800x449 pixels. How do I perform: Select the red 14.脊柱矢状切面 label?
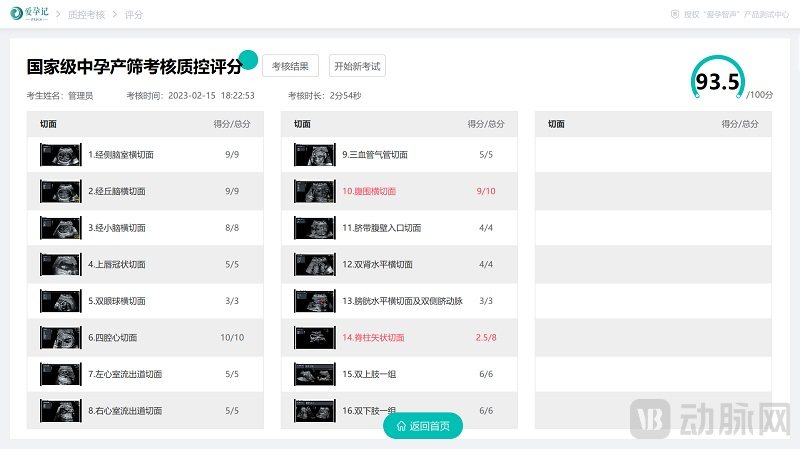373,338
